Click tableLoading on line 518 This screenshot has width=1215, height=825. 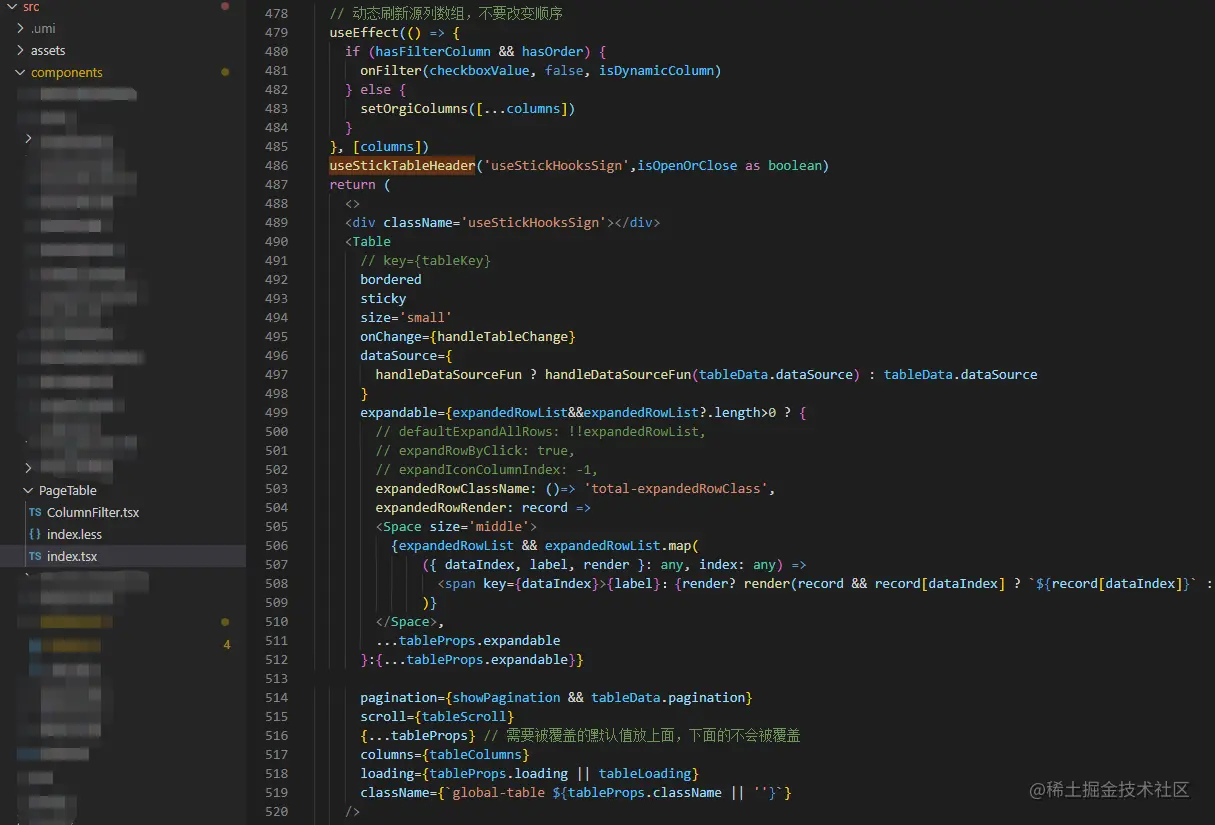point(645,773)
